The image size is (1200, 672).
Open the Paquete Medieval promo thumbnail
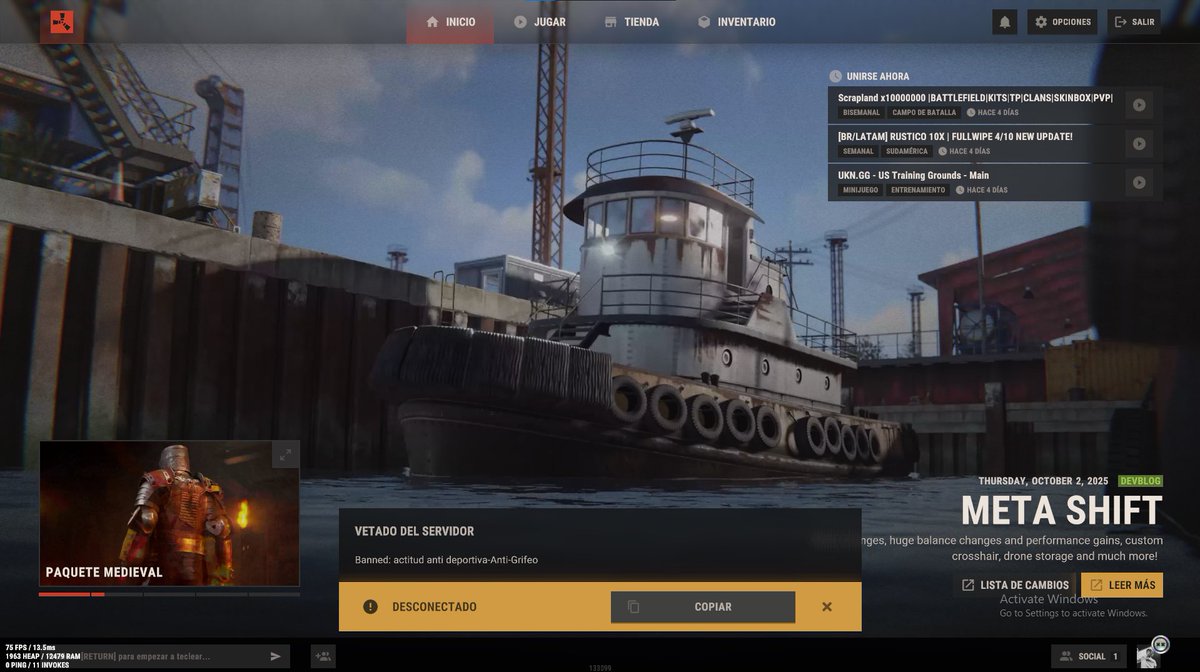169,514
